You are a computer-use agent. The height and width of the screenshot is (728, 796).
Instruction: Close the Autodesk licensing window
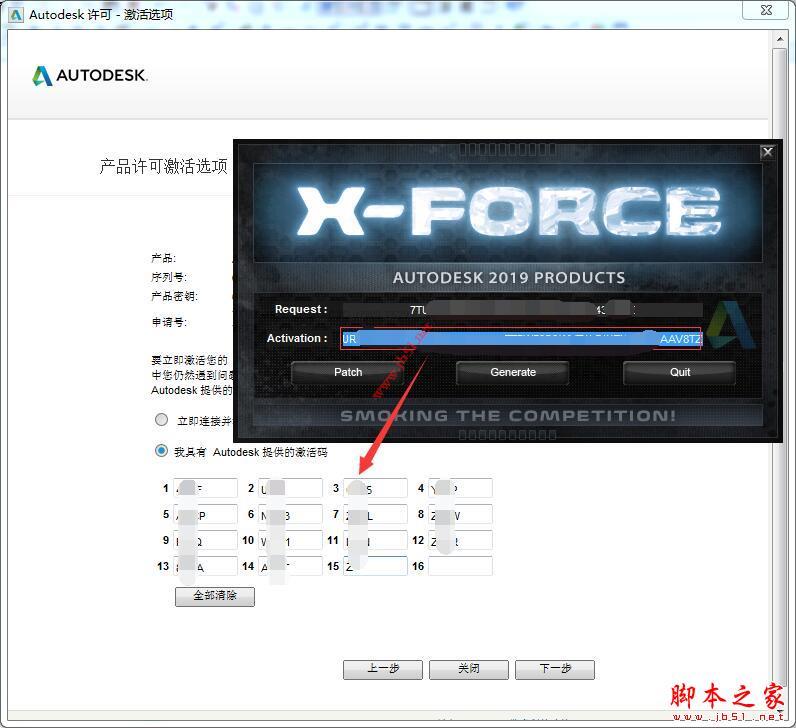[x=767, y=10]
